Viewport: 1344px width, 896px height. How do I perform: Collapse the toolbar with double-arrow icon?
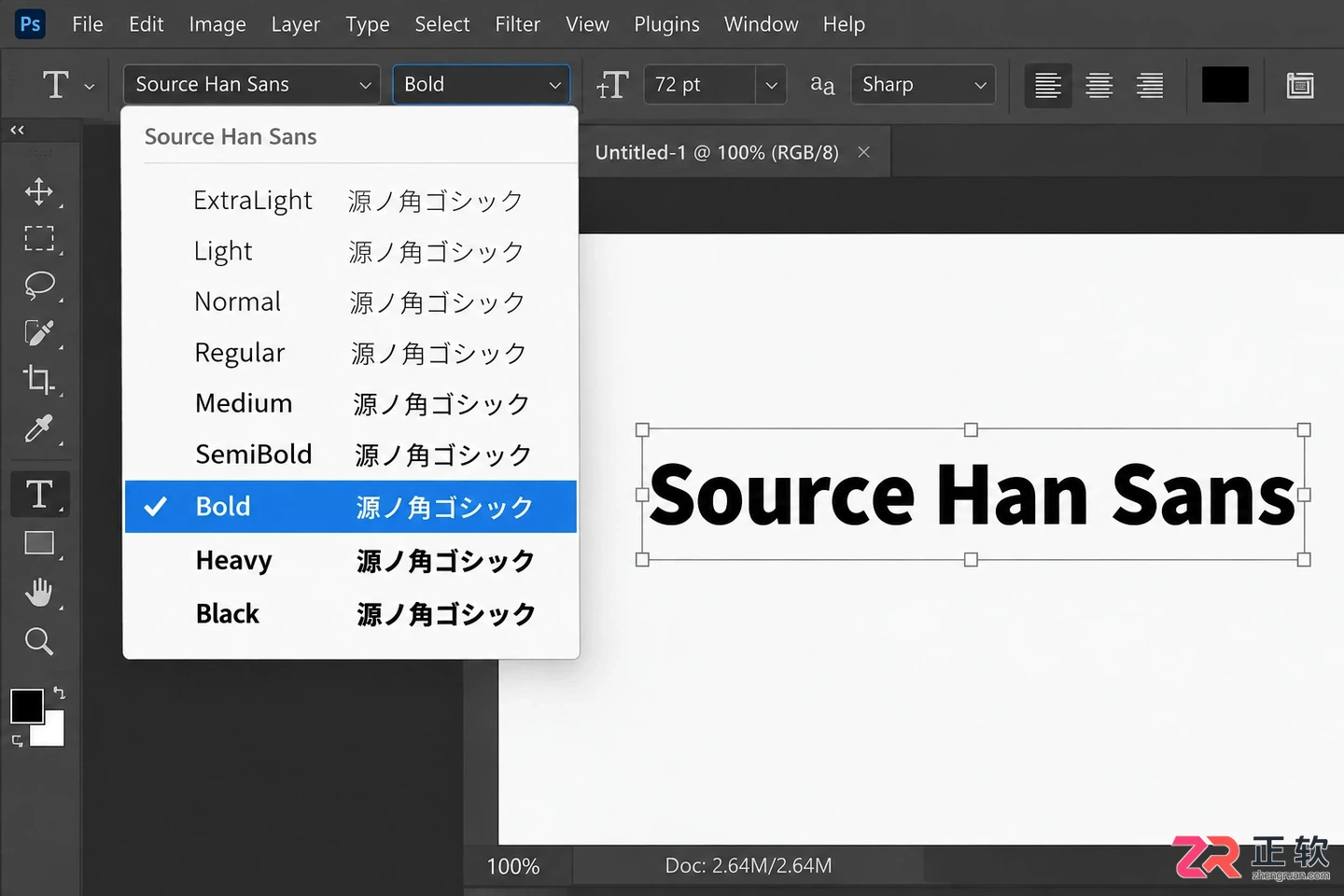(x=17, y=130)
